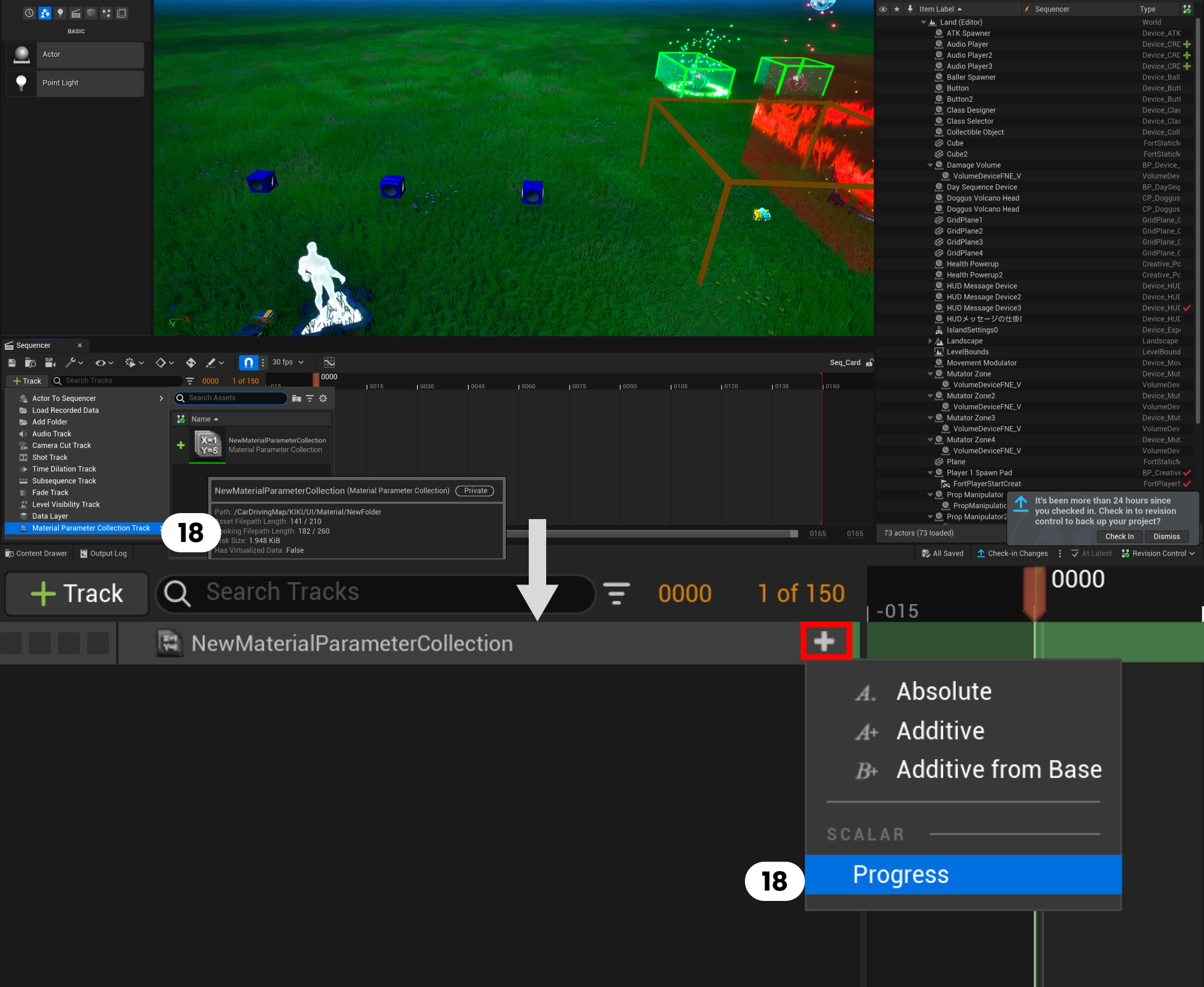Open the Cinematics category in Place Actors panel
The image size is (1204, 987).
tap(76, 13)
